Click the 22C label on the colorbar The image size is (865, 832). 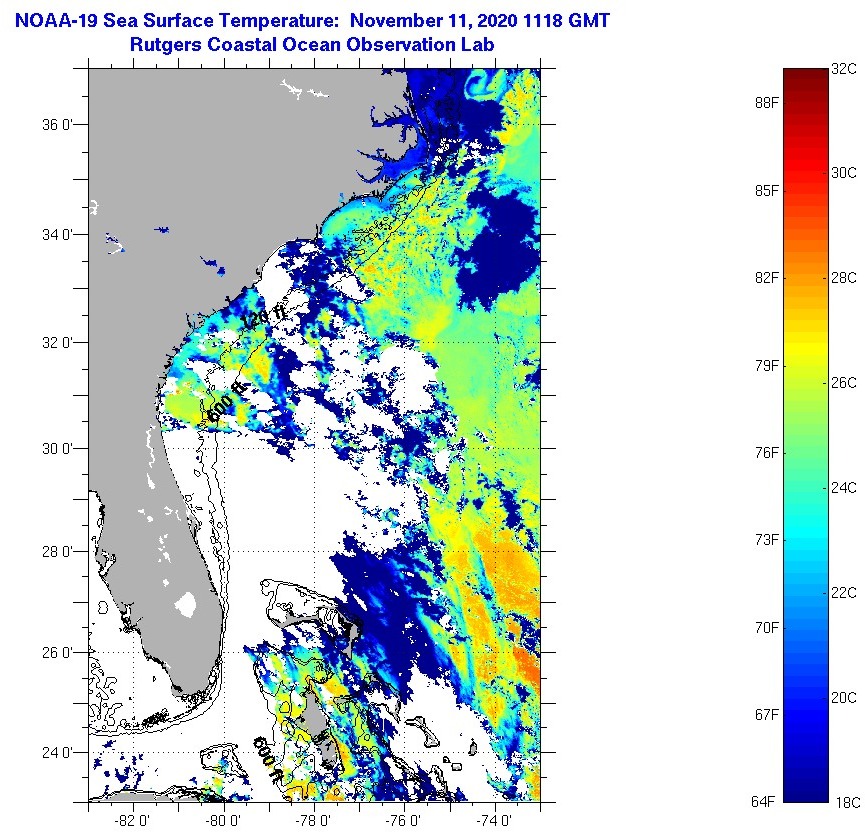click(x=843, y=593)
